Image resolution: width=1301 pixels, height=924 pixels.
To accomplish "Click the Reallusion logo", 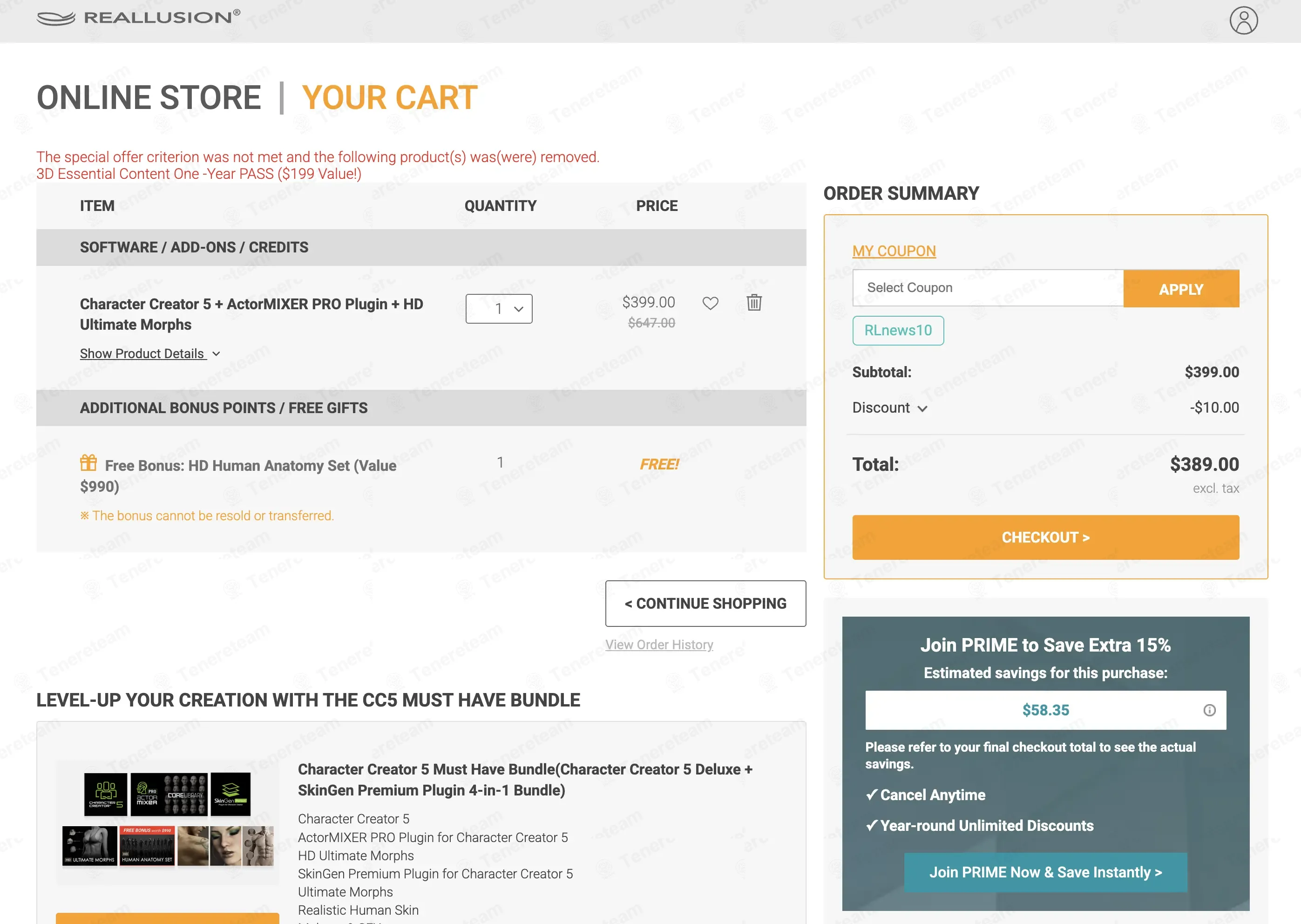I will pyautogui.click(x=138, y=18).
